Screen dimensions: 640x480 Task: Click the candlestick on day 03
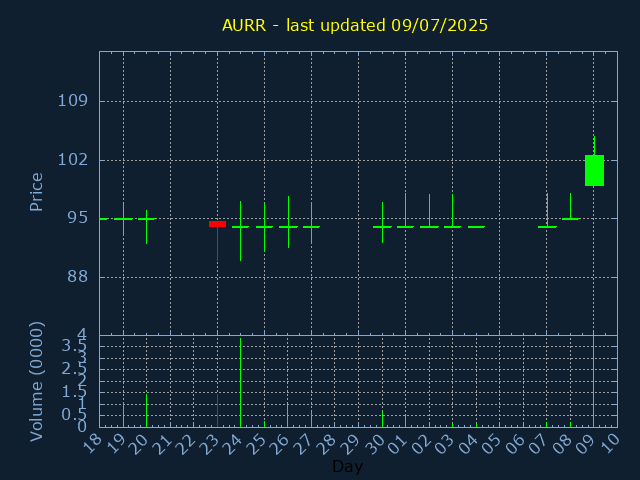click(452, 211)
